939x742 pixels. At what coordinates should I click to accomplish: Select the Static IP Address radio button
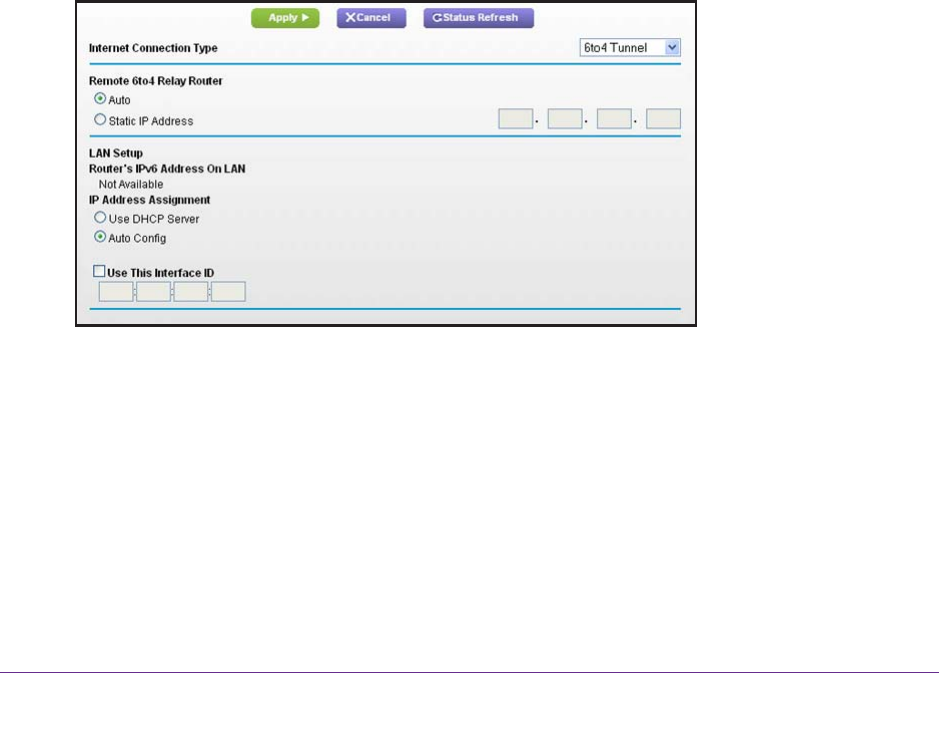click(x=100, y=120)
